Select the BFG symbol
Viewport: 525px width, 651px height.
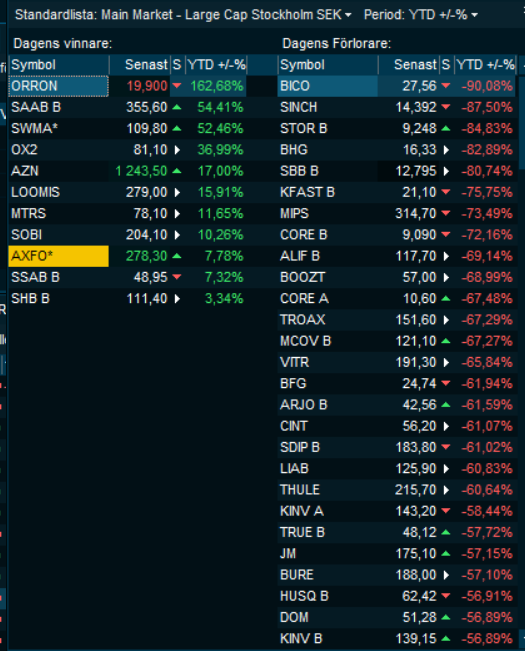pyautogui.click(x=293, y=383)
